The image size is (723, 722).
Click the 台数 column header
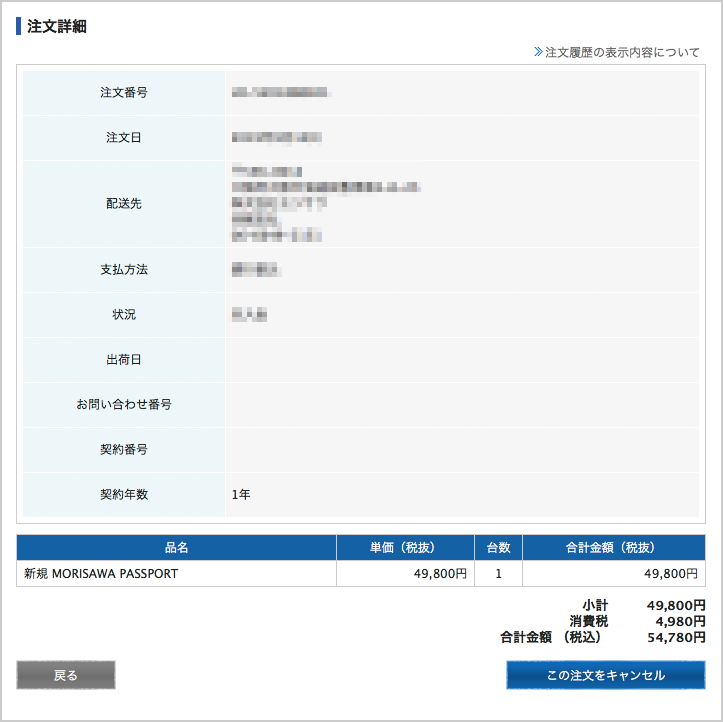pos(498,547)
